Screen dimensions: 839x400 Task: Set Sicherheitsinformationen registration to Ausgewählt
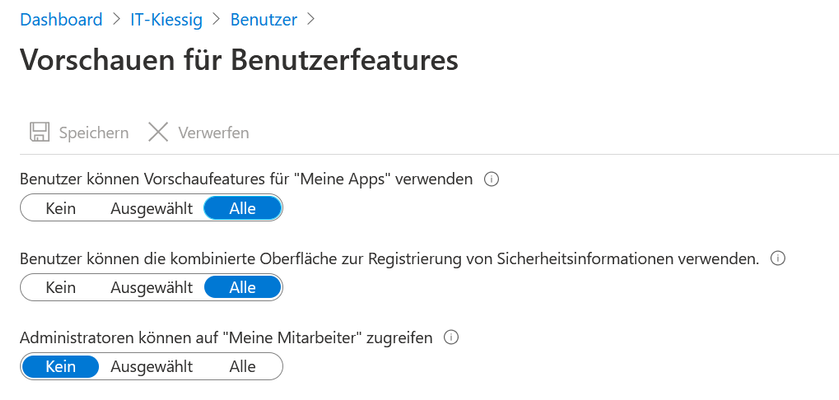coord(151,288)
